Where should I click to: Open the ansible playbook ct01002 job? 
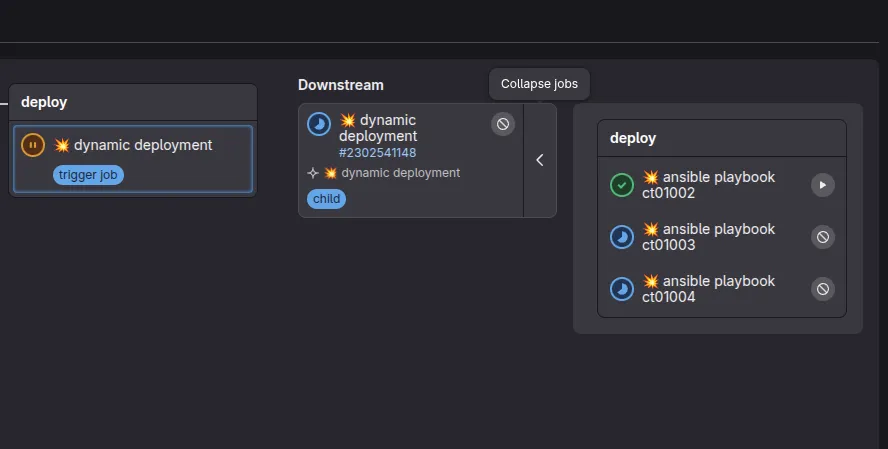point(708,185)
